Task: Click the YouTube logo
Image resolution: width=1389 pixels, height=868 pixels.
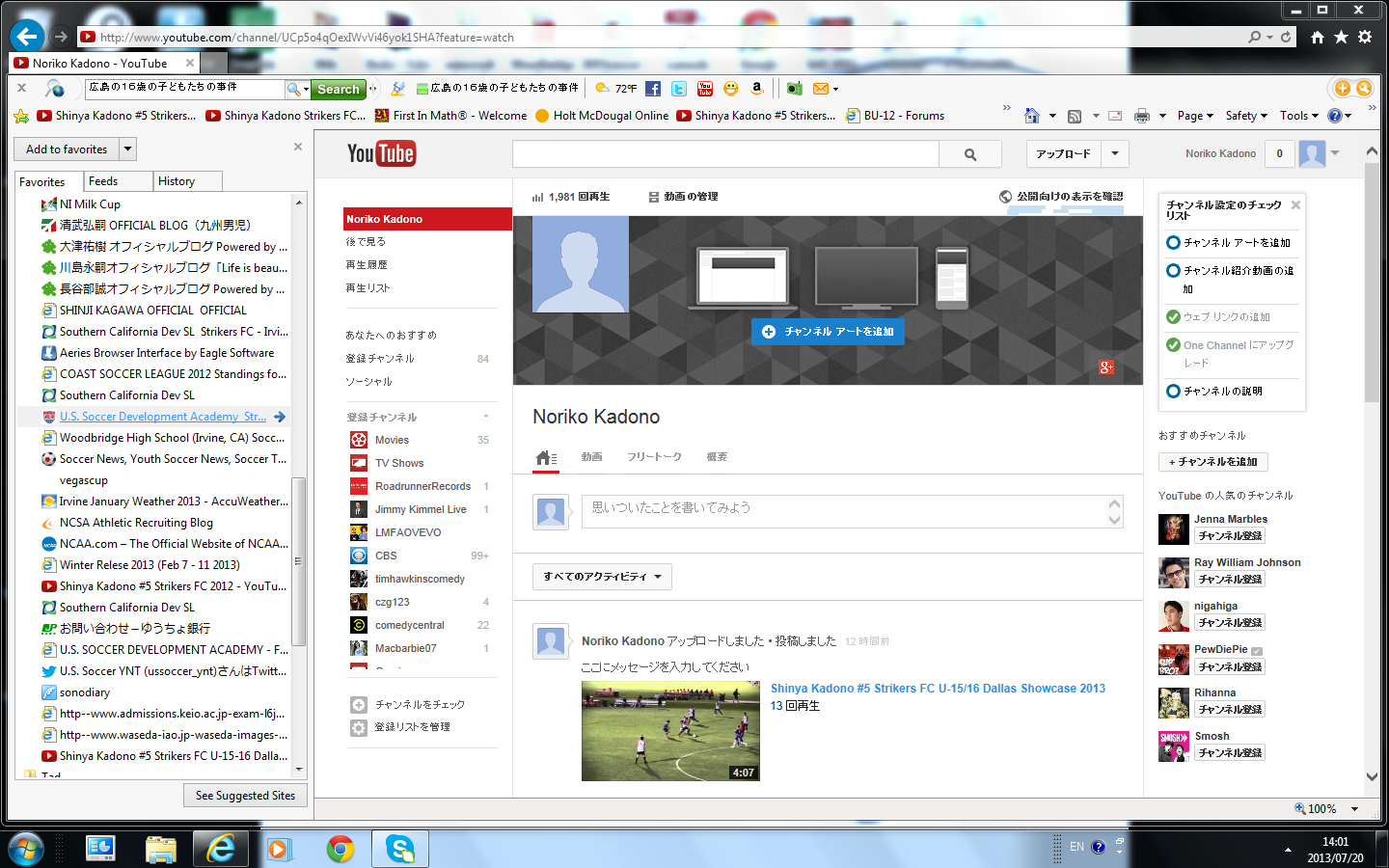Action: click(381, 153)
